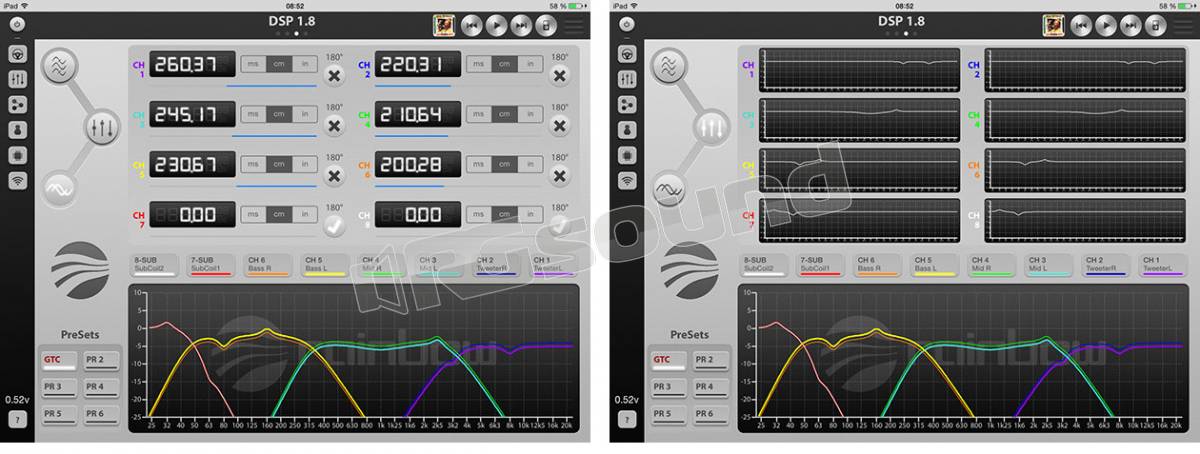This screenshot has width=1200, height=454.
Task: Open the hamburger menu in left screen
Action: 574,26
